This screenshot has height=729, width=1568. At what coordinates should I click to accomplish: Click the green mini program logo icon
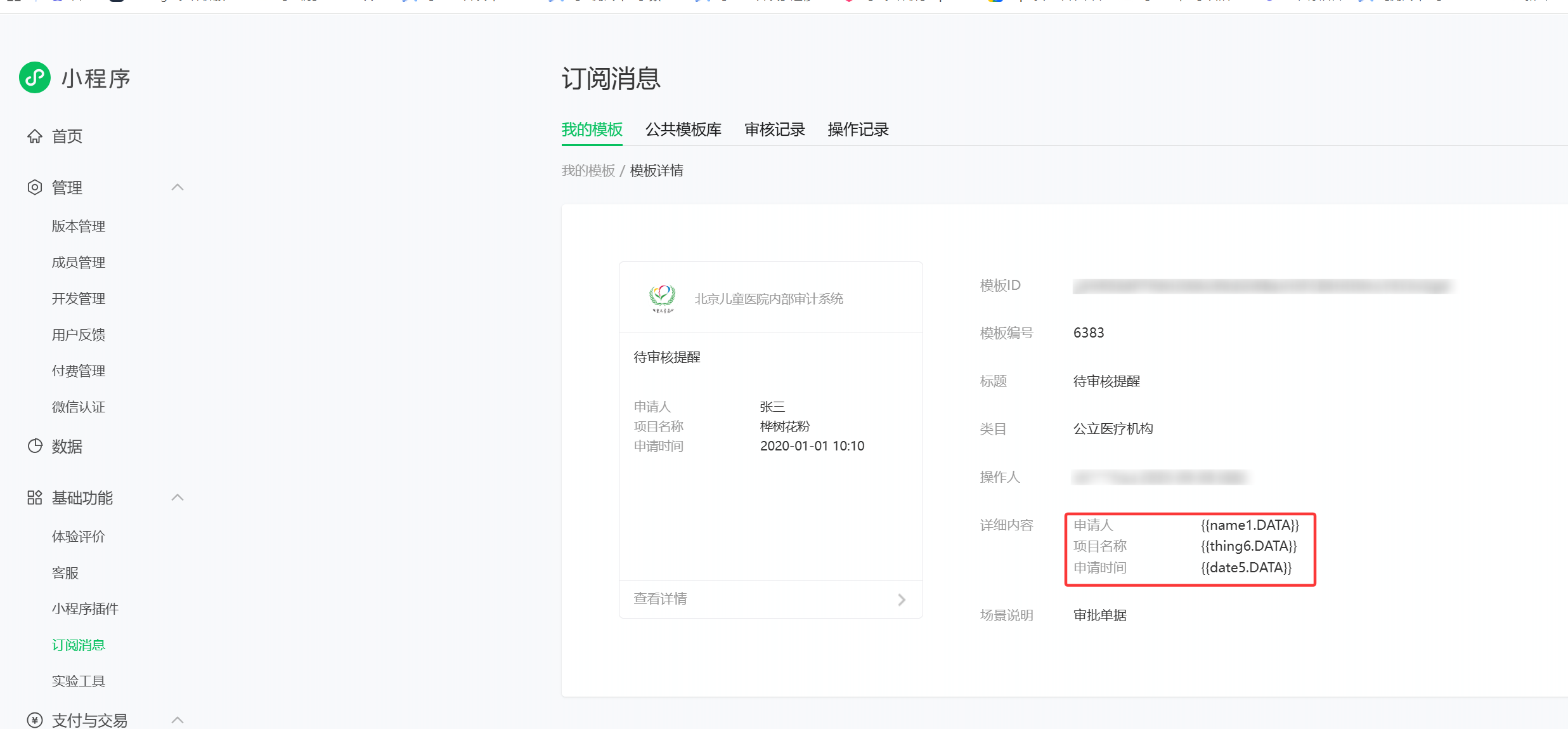[35, 78]
